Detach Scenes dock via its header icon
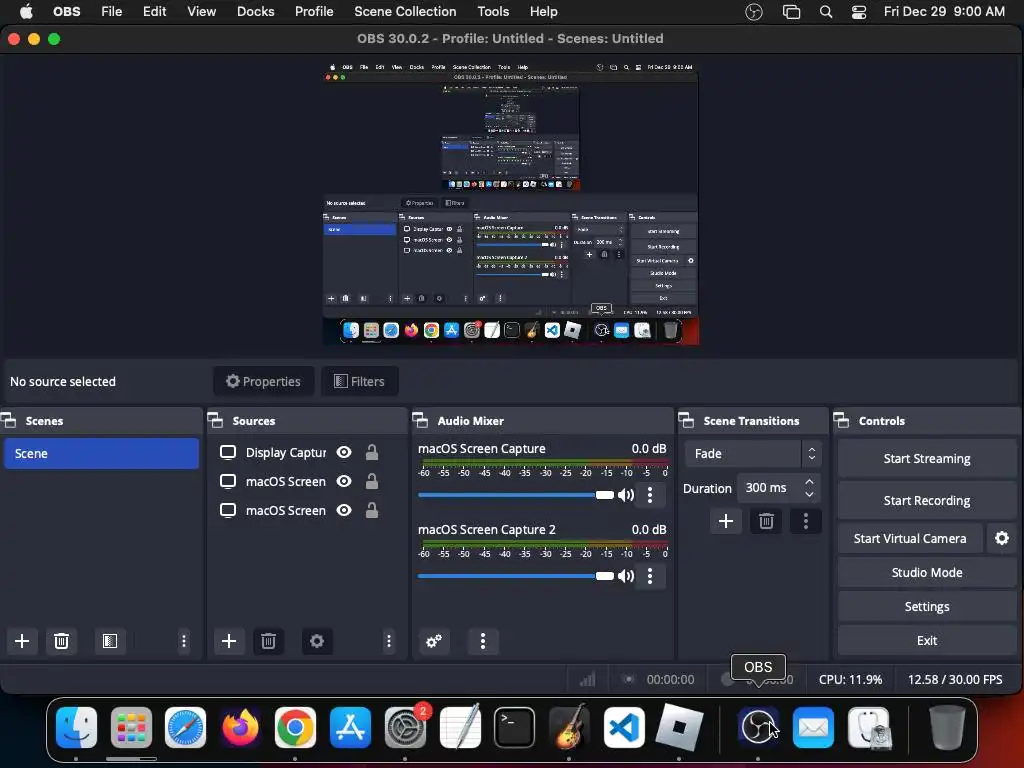1024x768 pixels. tap(9, 421)
